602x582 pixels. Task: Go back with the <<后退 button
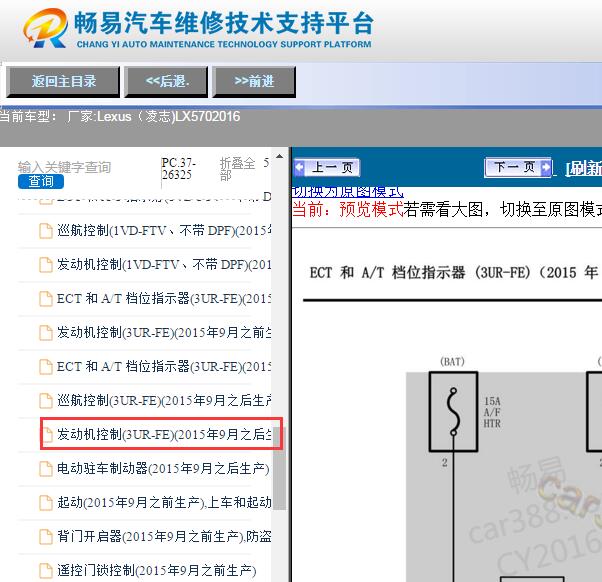pyautogui.click(x=166, y=81)
